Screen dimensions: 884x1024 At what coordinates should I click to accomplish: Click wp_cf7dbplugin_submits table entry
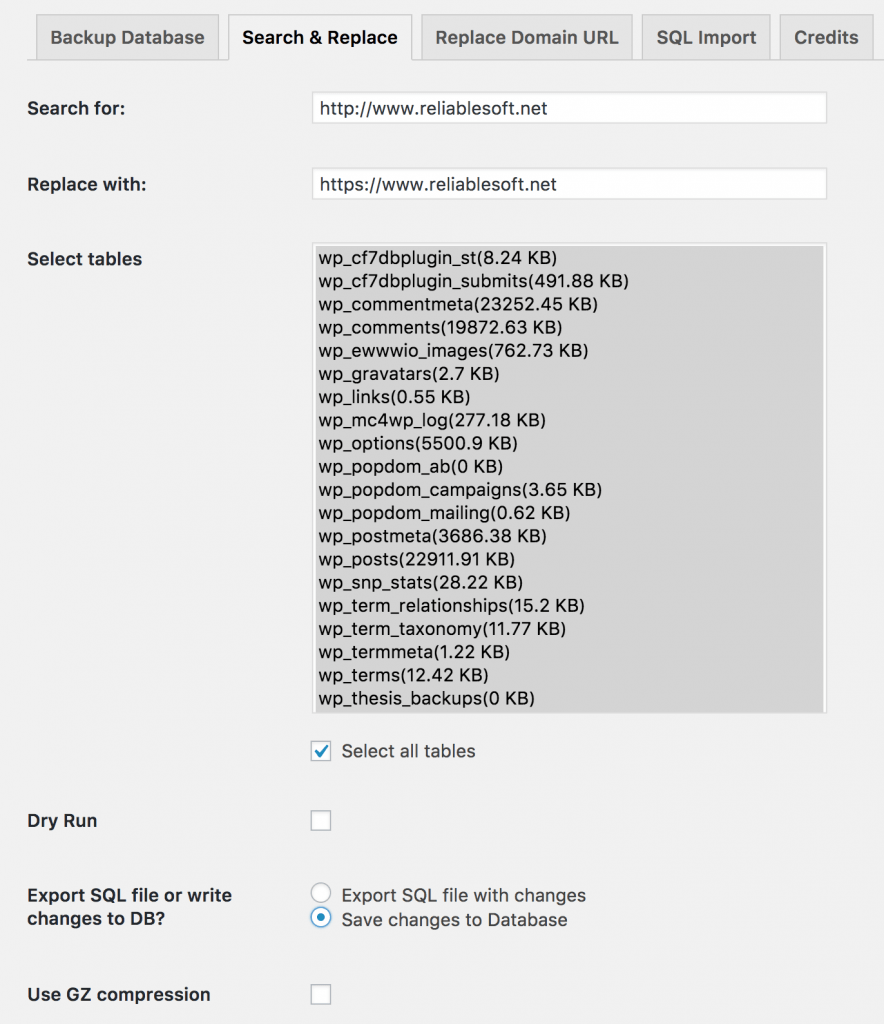(x=473, y=281)
